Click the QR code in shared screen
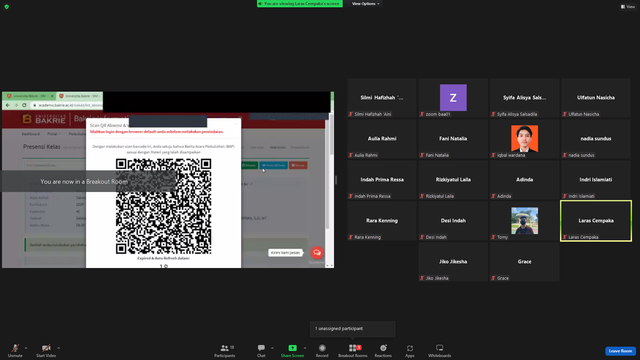This screenshot has height=360, width=640. pos(163,206)
